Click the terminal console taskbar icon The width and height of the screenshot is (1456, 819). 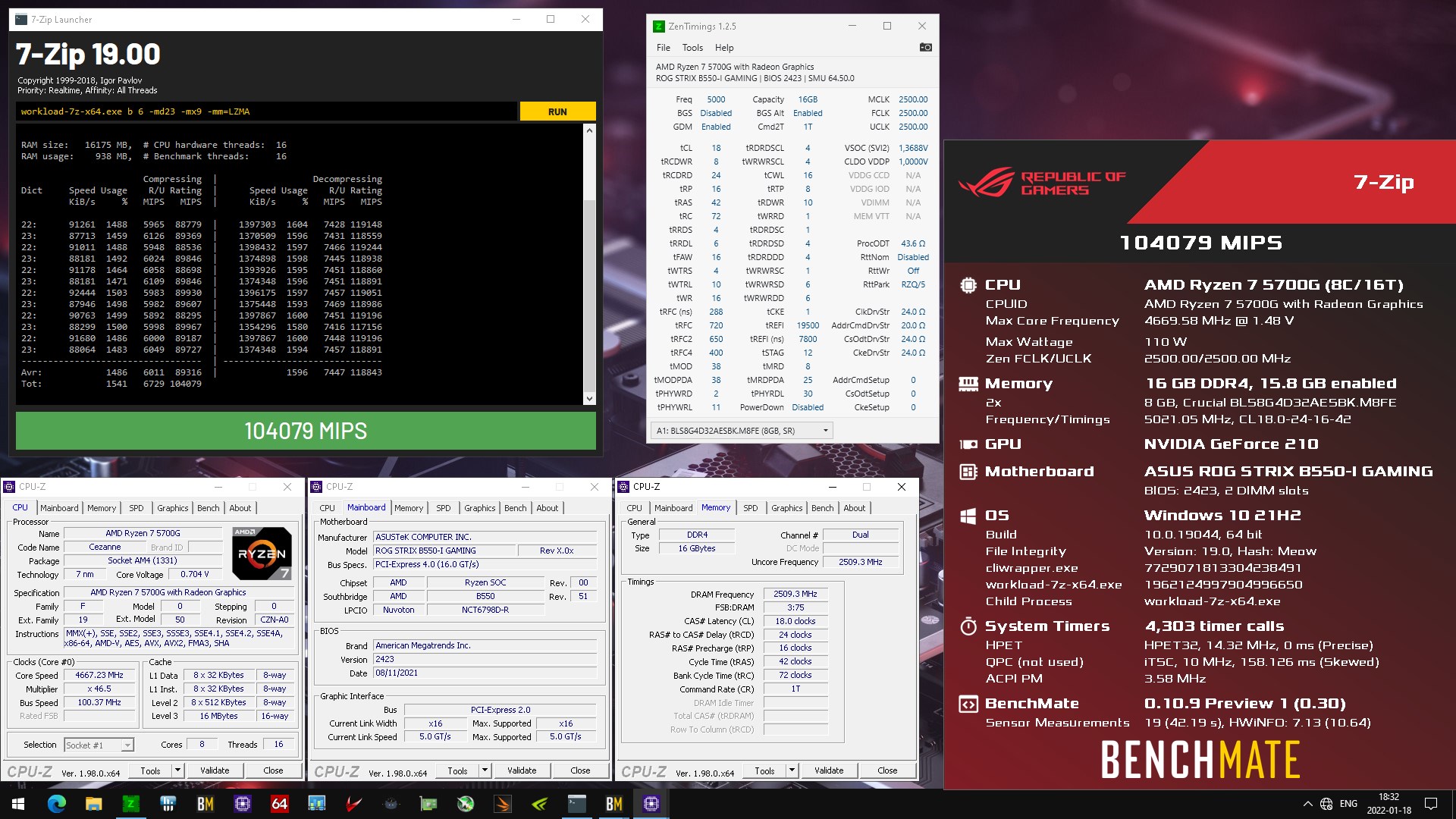pyautogui.click(x=576, y=804)
